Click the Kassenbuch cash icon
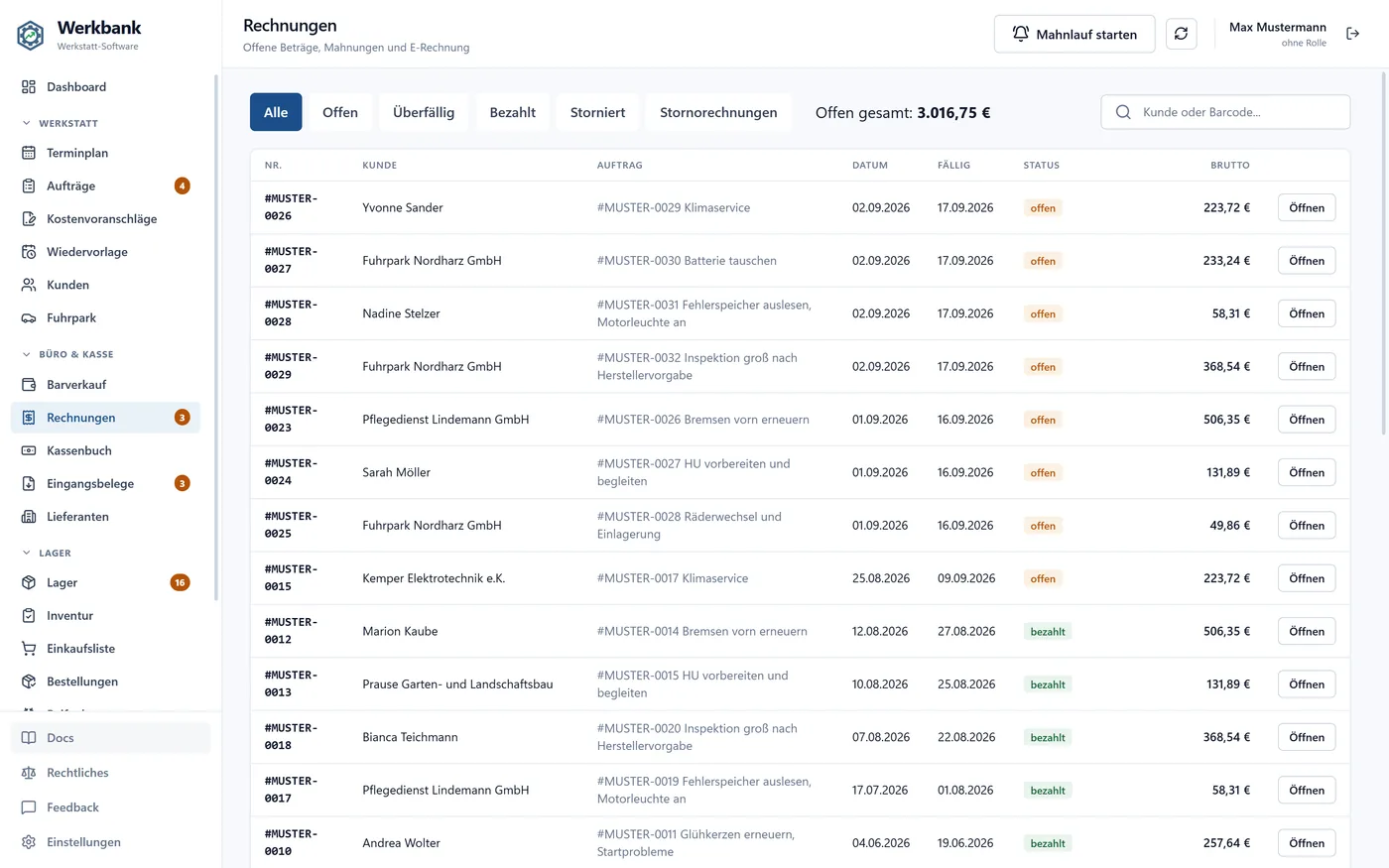The width and height of the screenshot is (1389, 868). coord(29,450)
